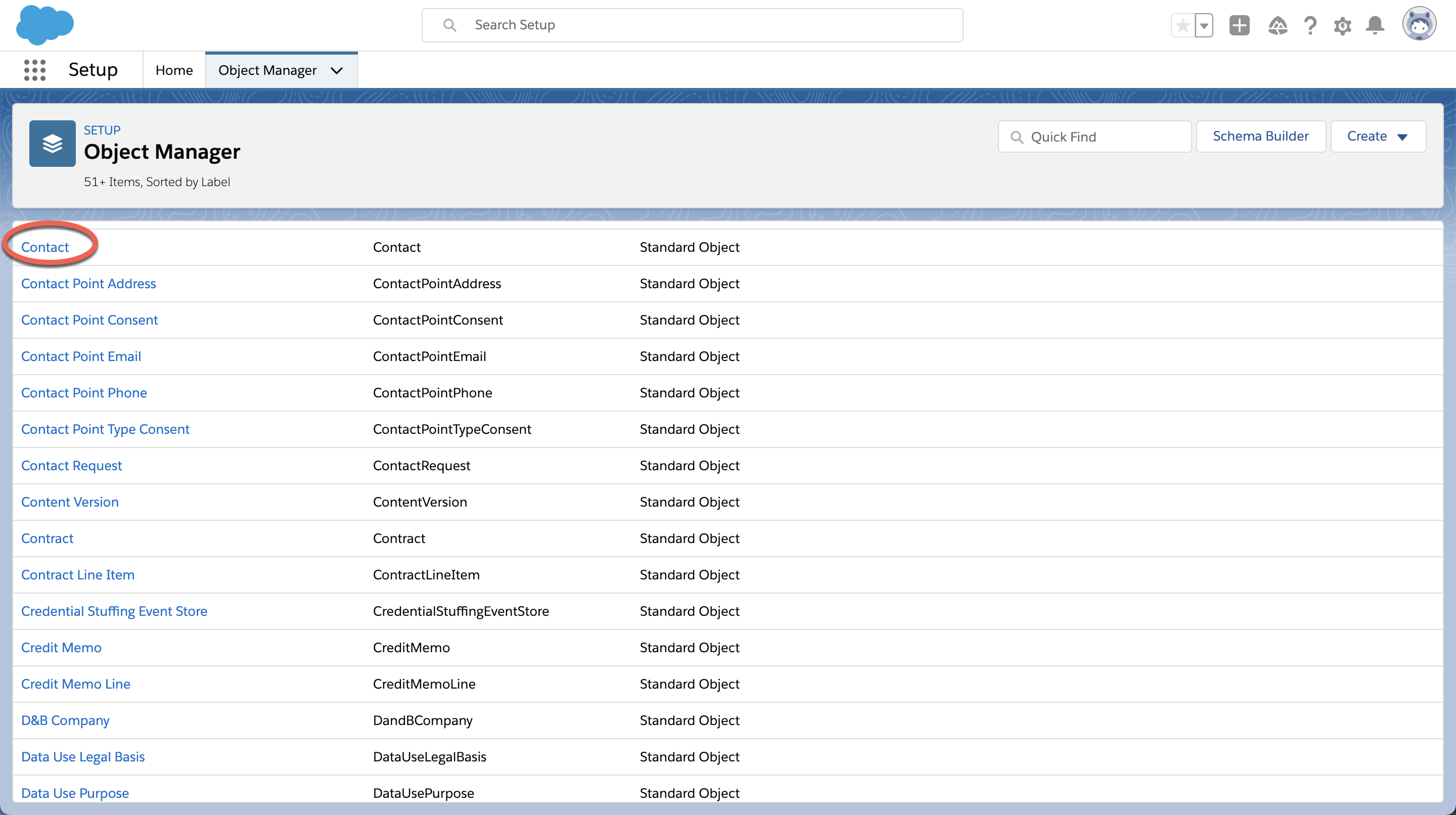Click the CreditMemoLine API name cell
Image resolution: width=1456 pixels, height=815 pixels.
(424, 684)
